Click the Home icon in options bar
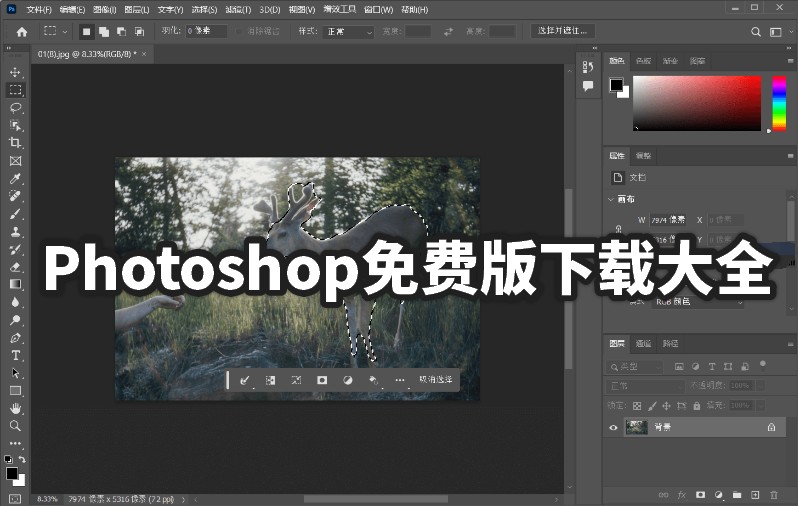This screenshot has height=506, width=798. (x=22, y=32)
